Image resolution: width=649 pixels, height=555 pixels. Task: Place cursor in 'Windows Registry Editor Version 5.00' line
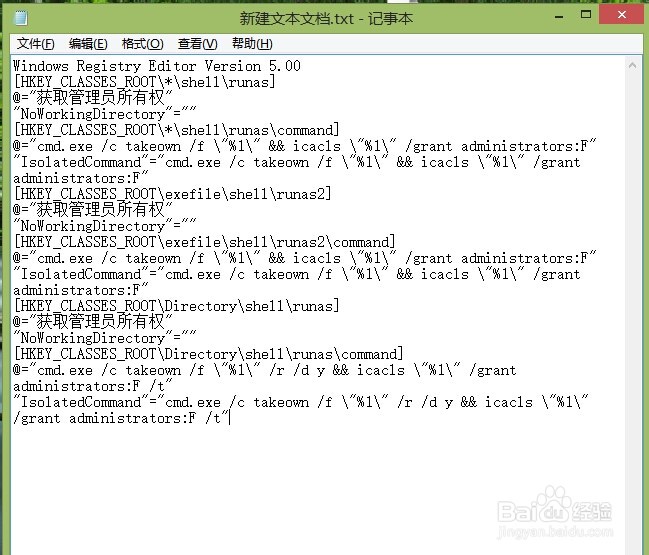(157, 66)
